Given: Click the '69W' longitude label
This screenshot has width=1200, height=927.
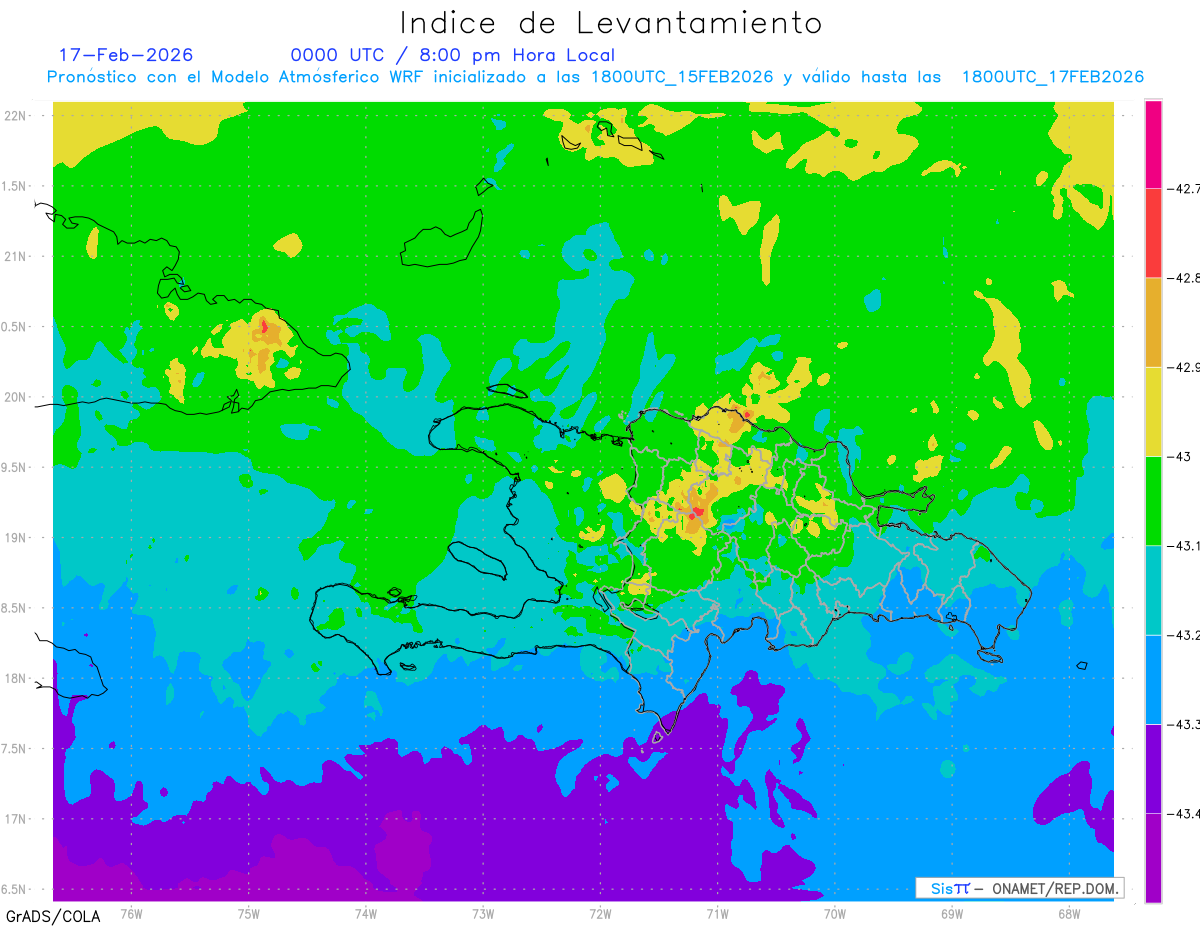Looking at the screenshot, I should 951,913.
